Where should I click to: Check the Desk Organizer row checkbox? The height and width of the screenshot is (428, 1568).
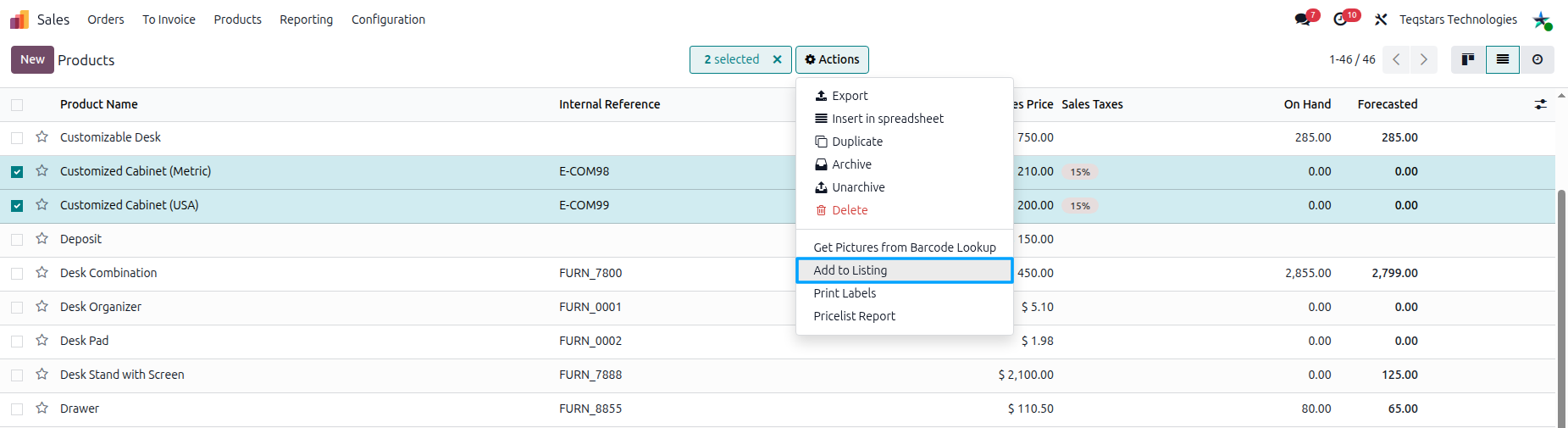click(x=17, y=307)
